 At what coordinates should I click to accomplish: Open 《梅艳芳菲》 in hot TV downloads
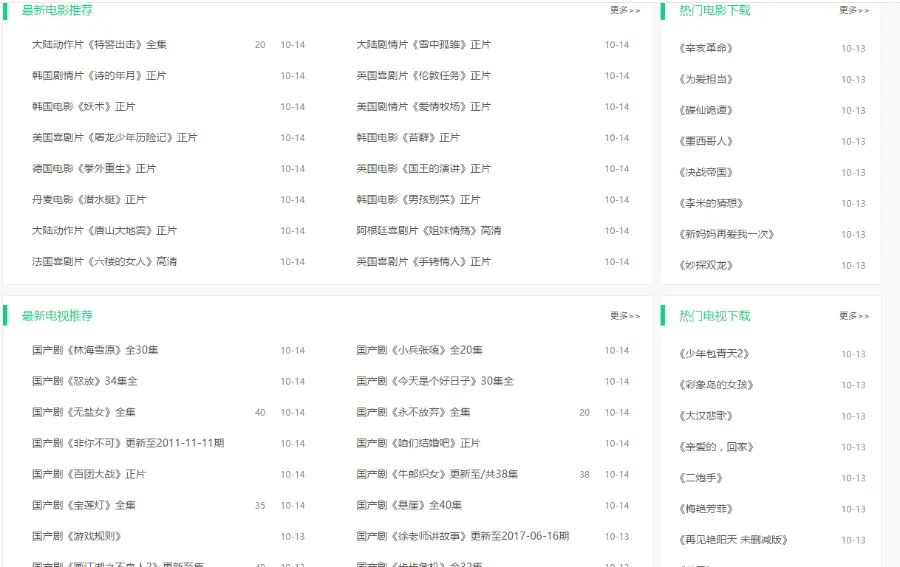[x=706, y=508]
